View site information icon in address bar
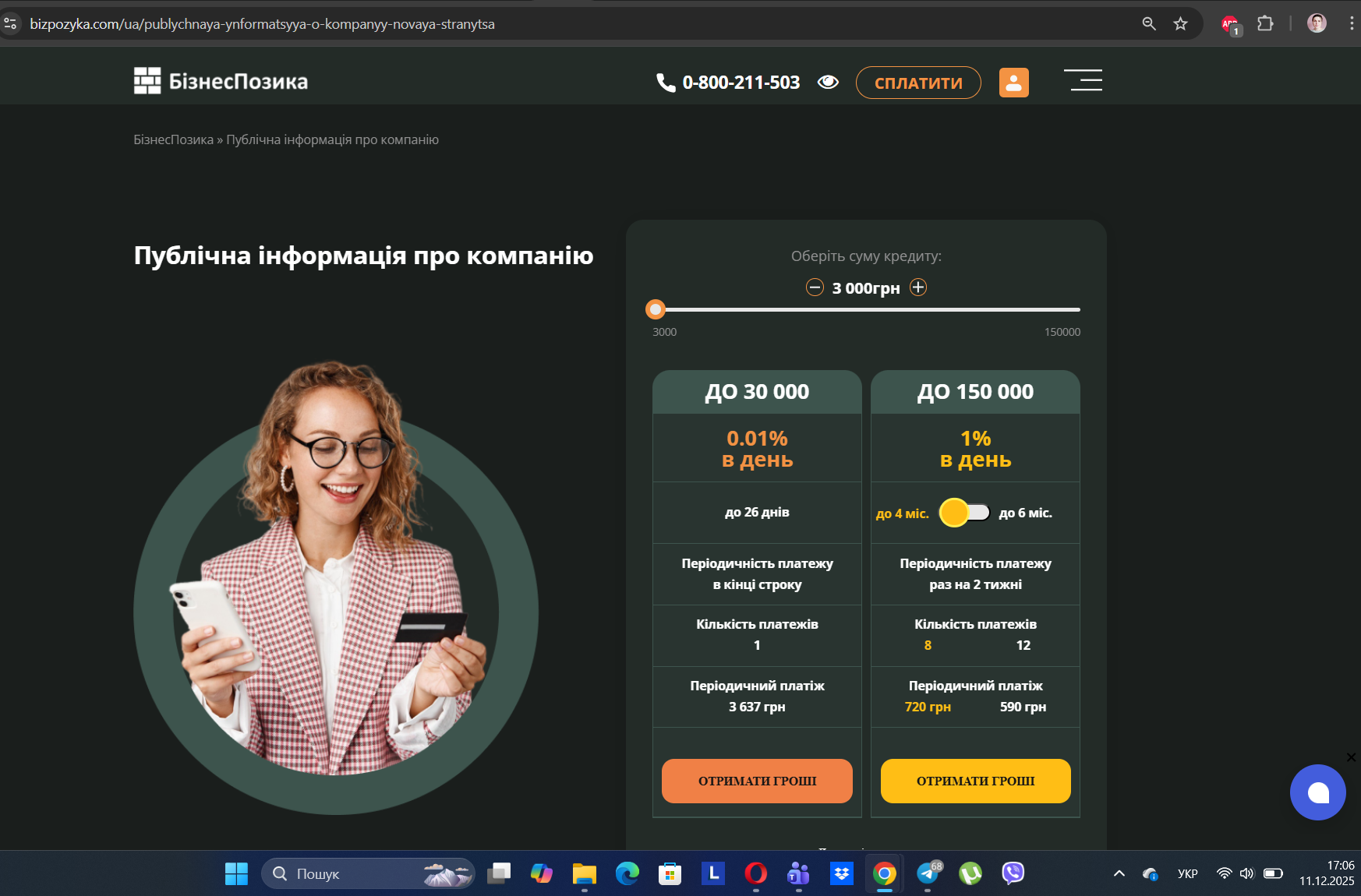 pos(11,24)
